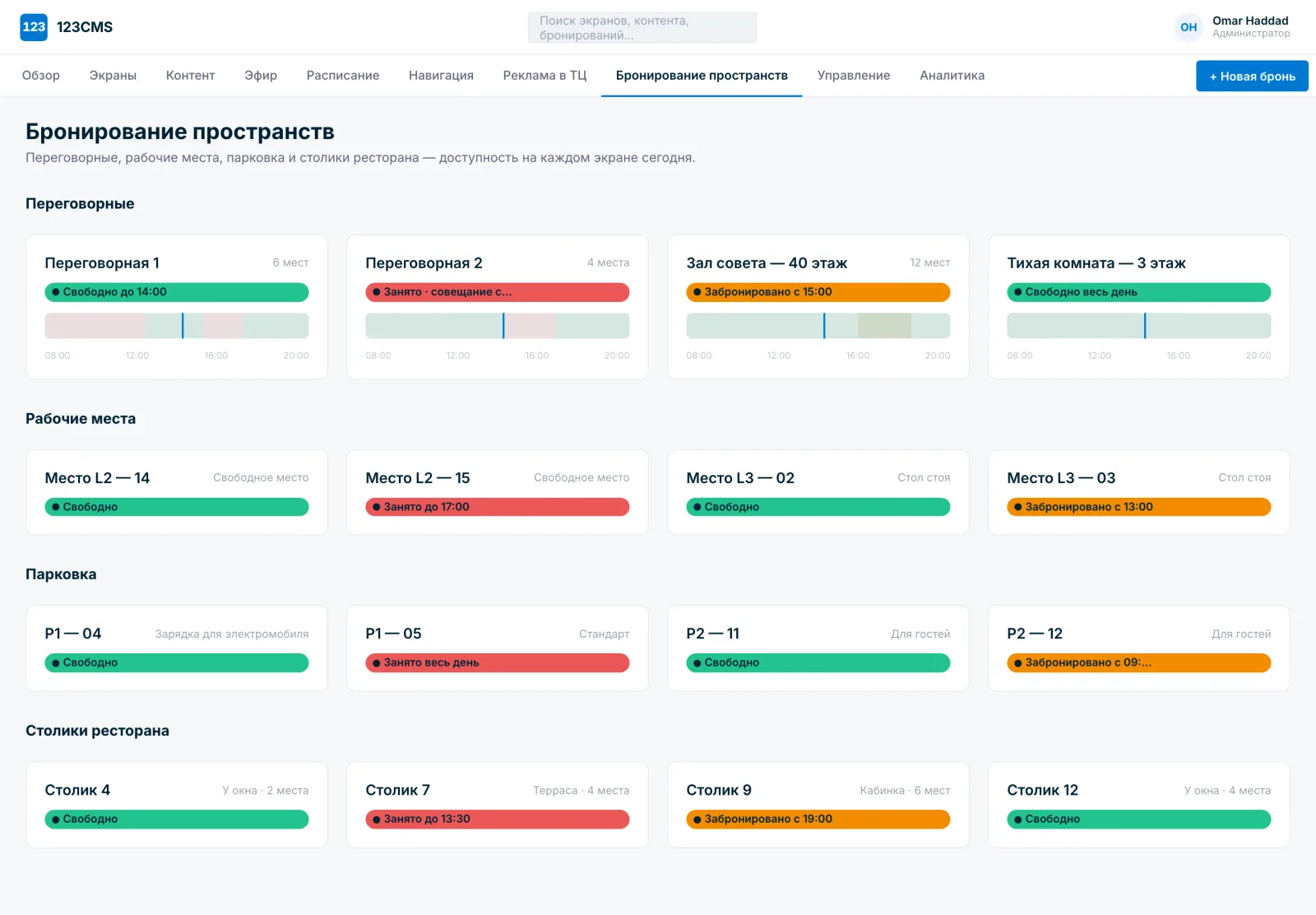Click the Omar Haddad profile name
Viewport: 1316px width, 915px height.
pos(1250,21)
